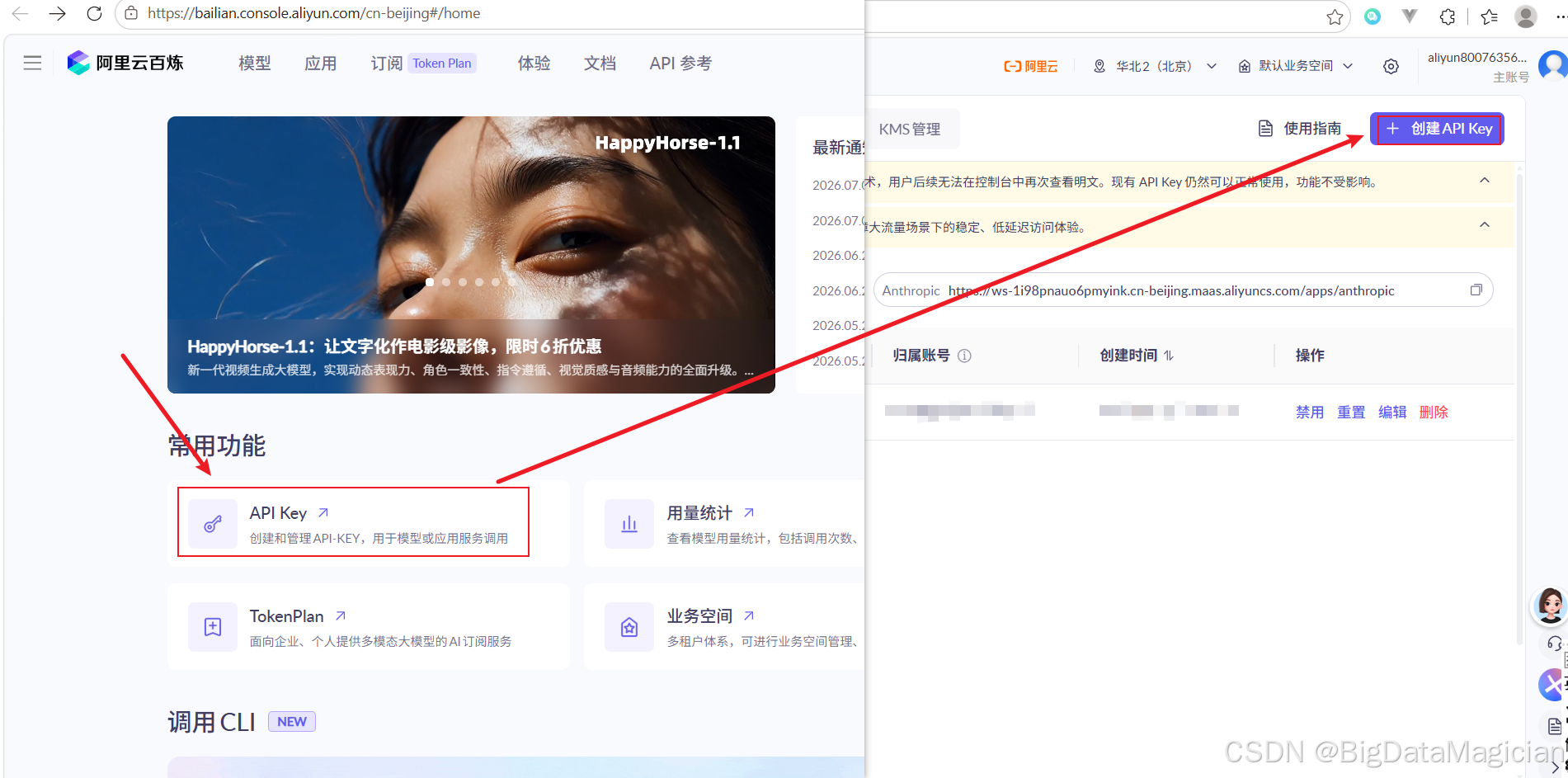Screen dimensions: 1568x778
Task: Click the 阿里云 logo in right window
Action: (x=1031, y=66)
